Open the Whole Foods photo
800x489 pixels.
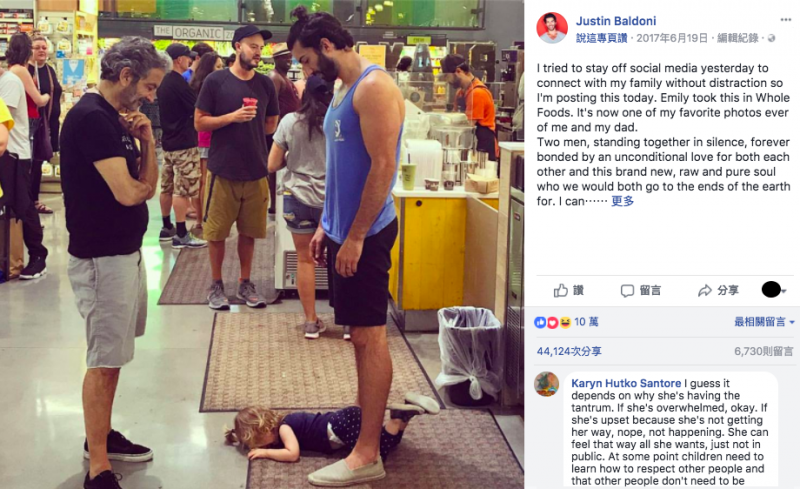coord(262,244)
